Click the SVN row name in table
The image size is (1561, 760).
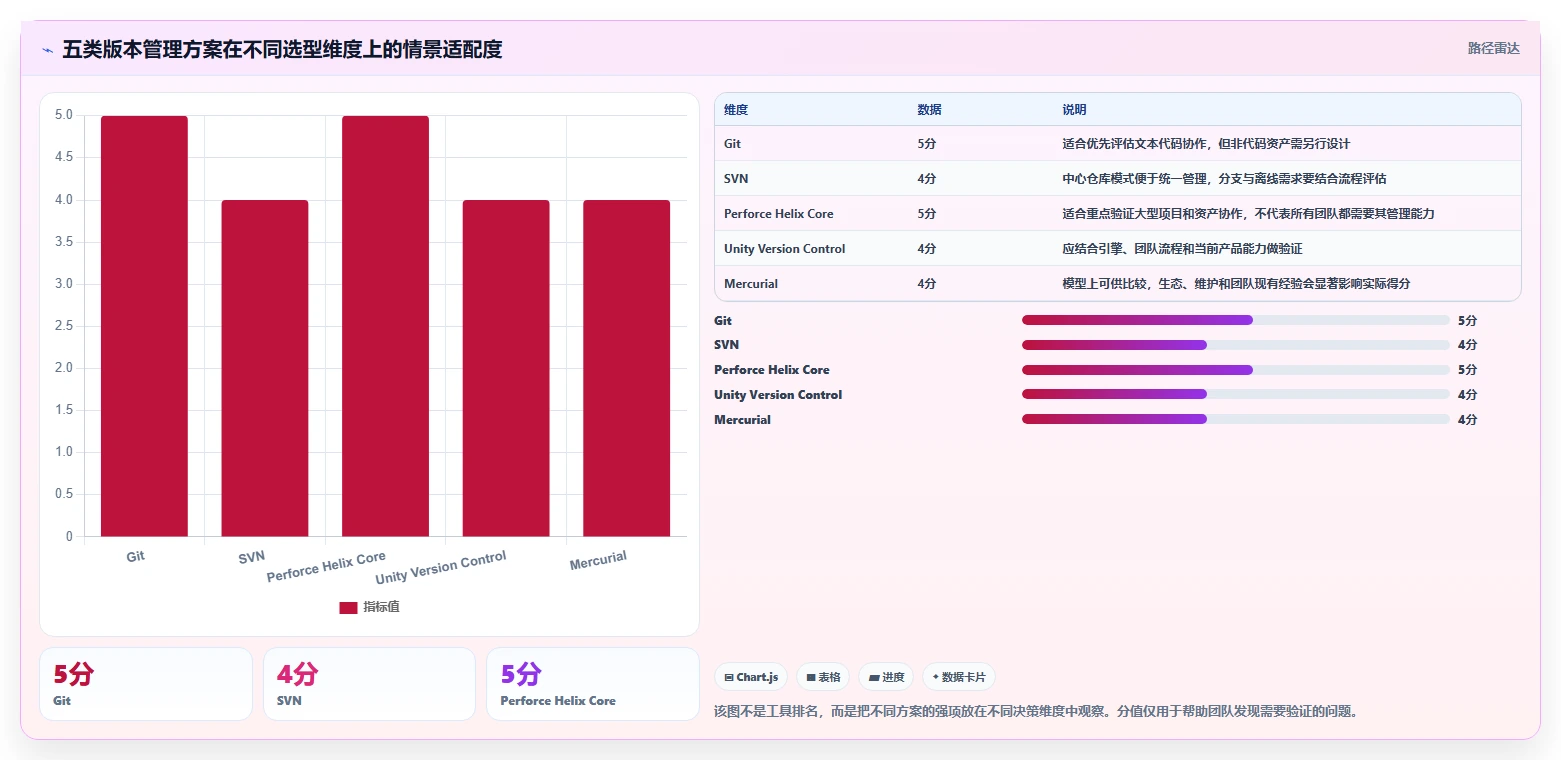736,179
